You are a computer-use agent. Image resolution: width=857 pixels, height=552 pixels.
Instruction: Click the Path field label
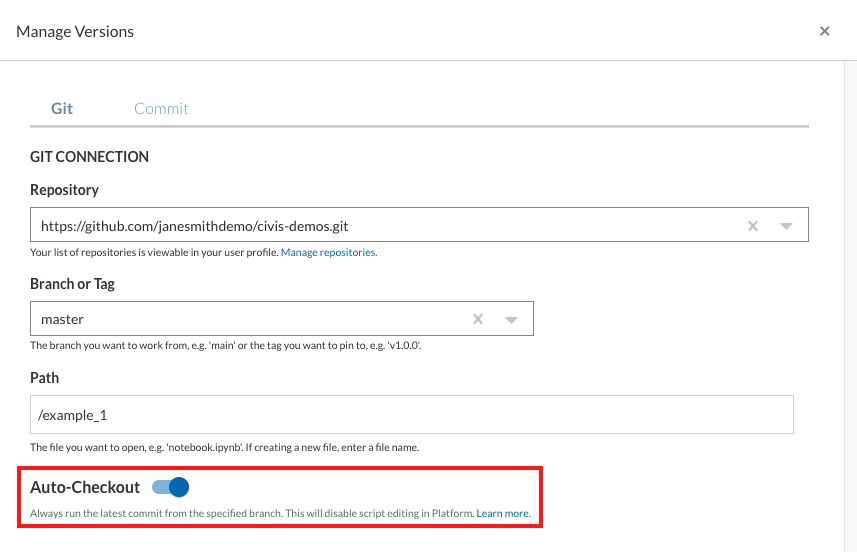44,378
